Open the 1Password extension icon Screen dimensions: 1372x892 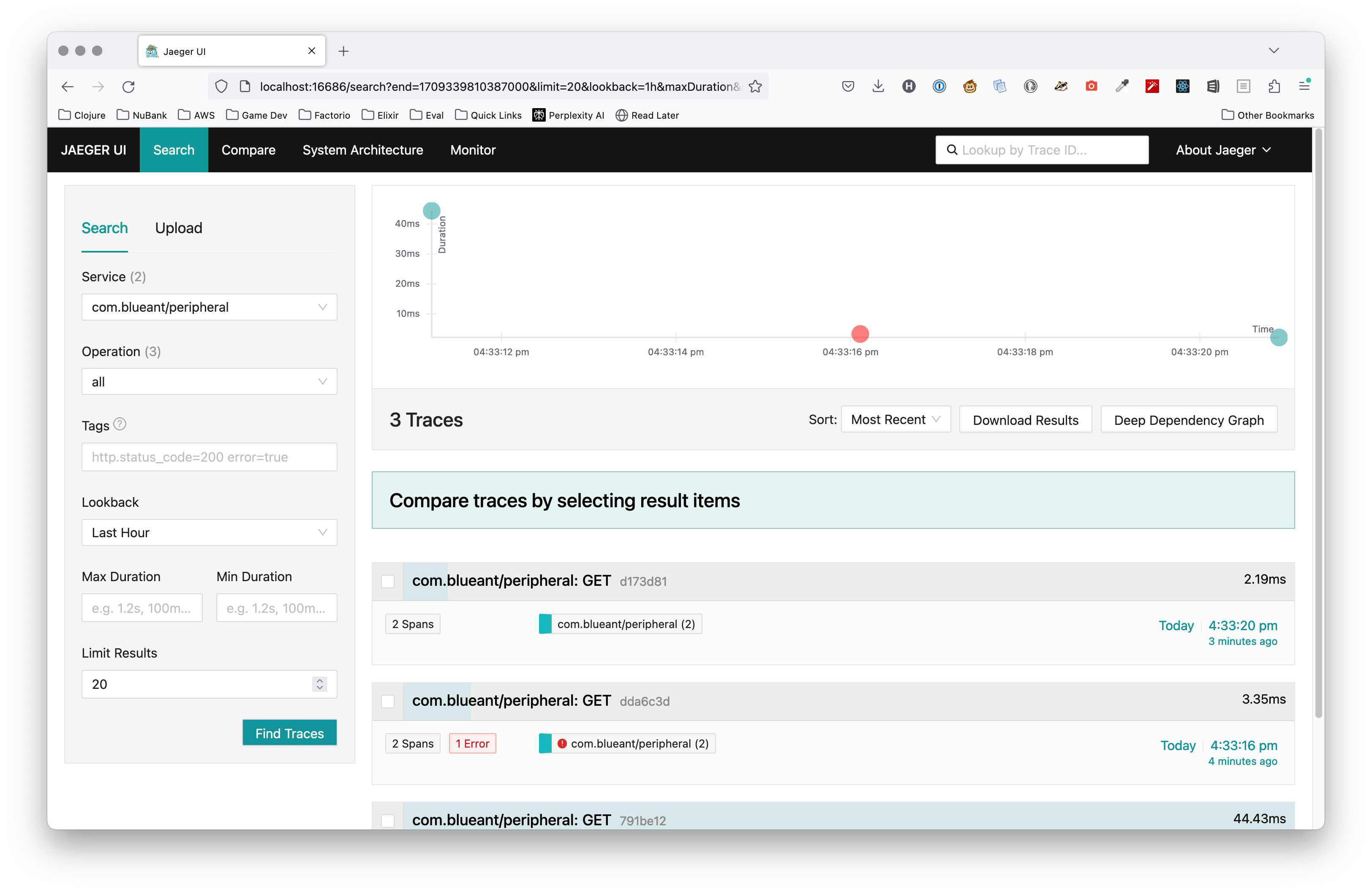click(x=939, y=87)
